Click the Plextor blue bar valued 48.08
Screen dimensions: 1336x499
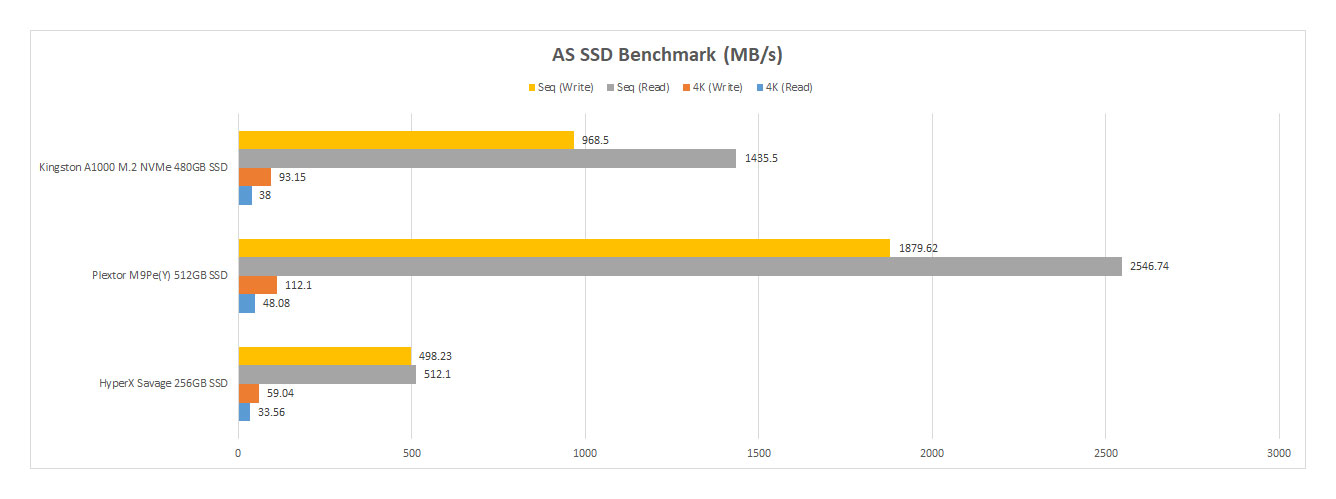[247, 303]
